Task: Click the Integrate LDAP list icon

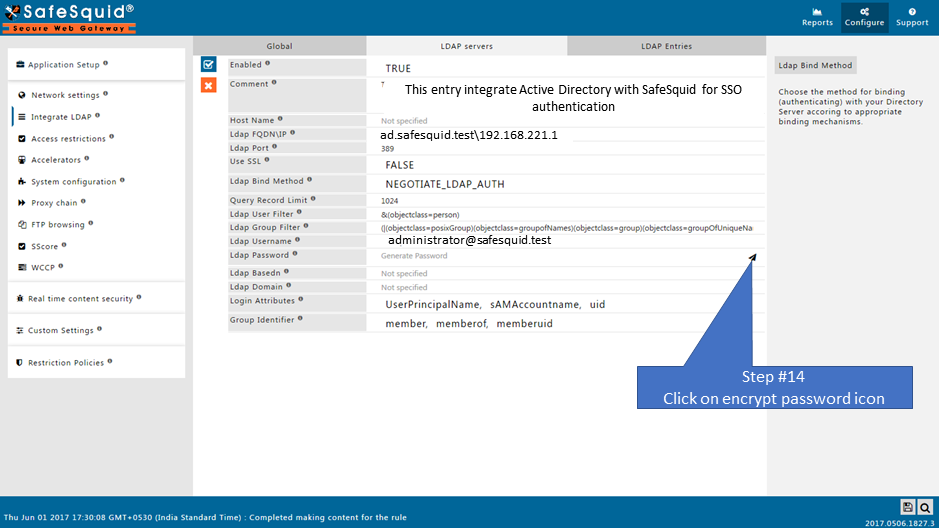Action: (22, 117)
